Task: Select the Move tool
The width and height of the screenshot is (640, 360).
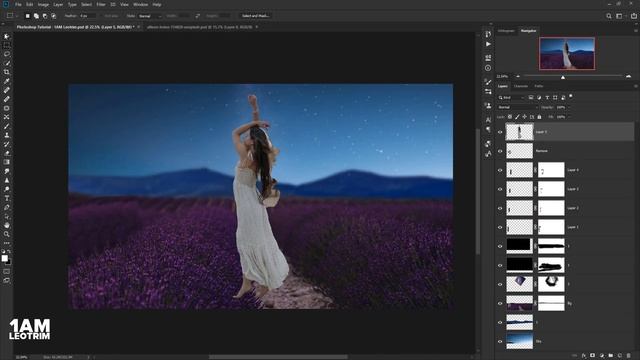Action: point(7,37)
